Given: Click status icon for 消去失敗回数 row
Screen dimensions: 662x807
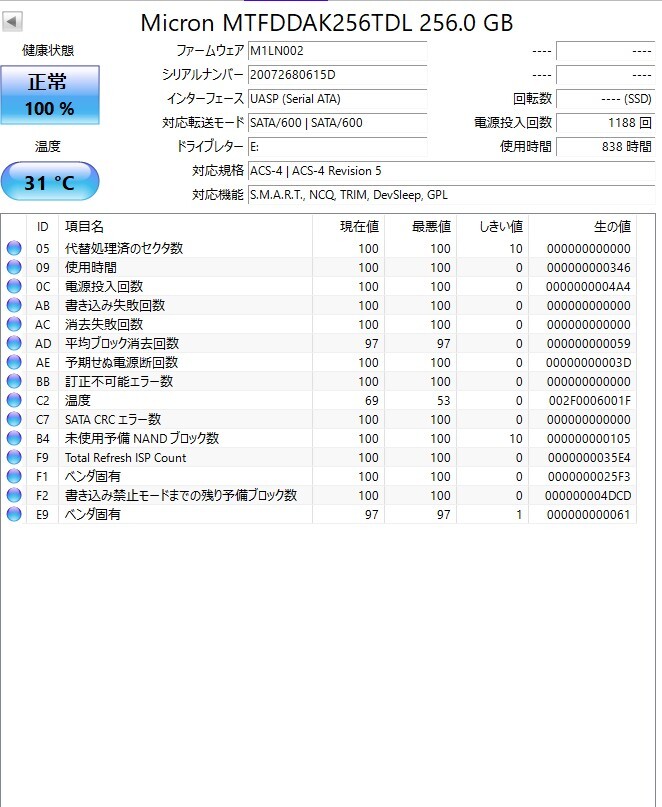Looking at the screenshot, I should point(14,324).
